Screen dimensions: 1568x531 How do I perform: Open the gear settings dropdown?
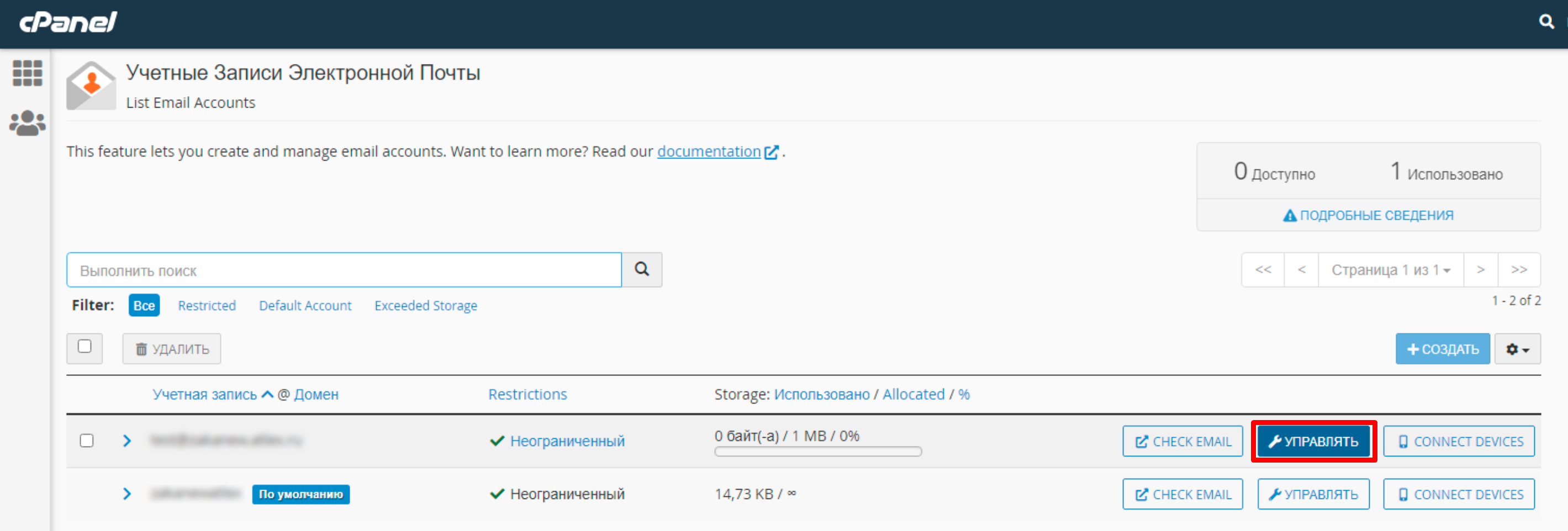[x=1518, y=349]
